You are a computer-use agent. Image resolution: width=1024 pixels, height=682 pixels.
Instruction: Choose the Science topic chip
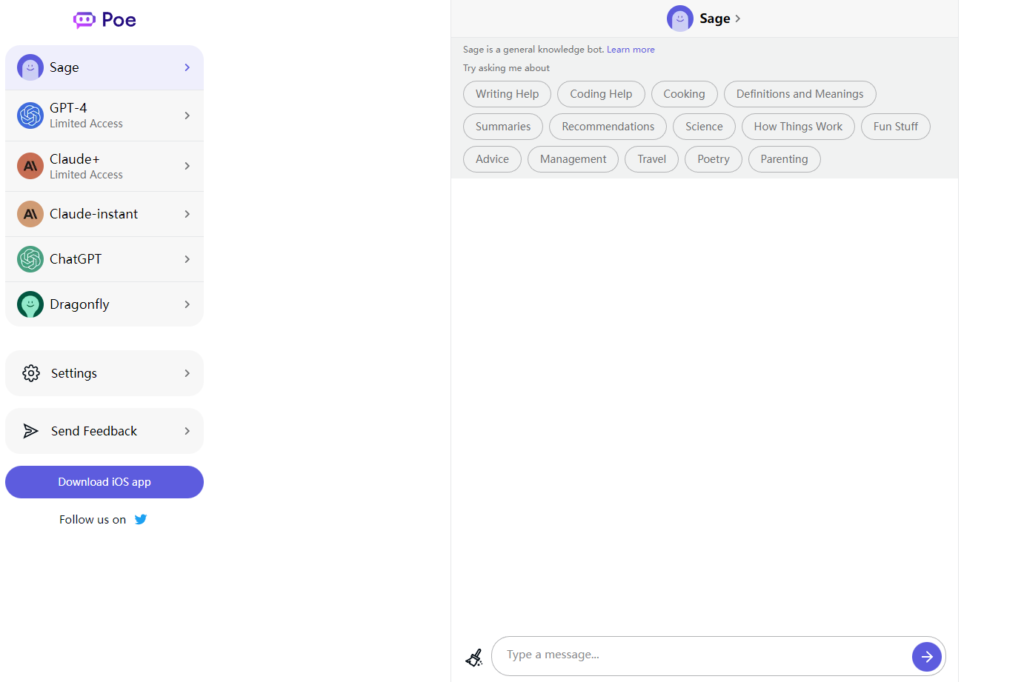[x=704, y=127]
